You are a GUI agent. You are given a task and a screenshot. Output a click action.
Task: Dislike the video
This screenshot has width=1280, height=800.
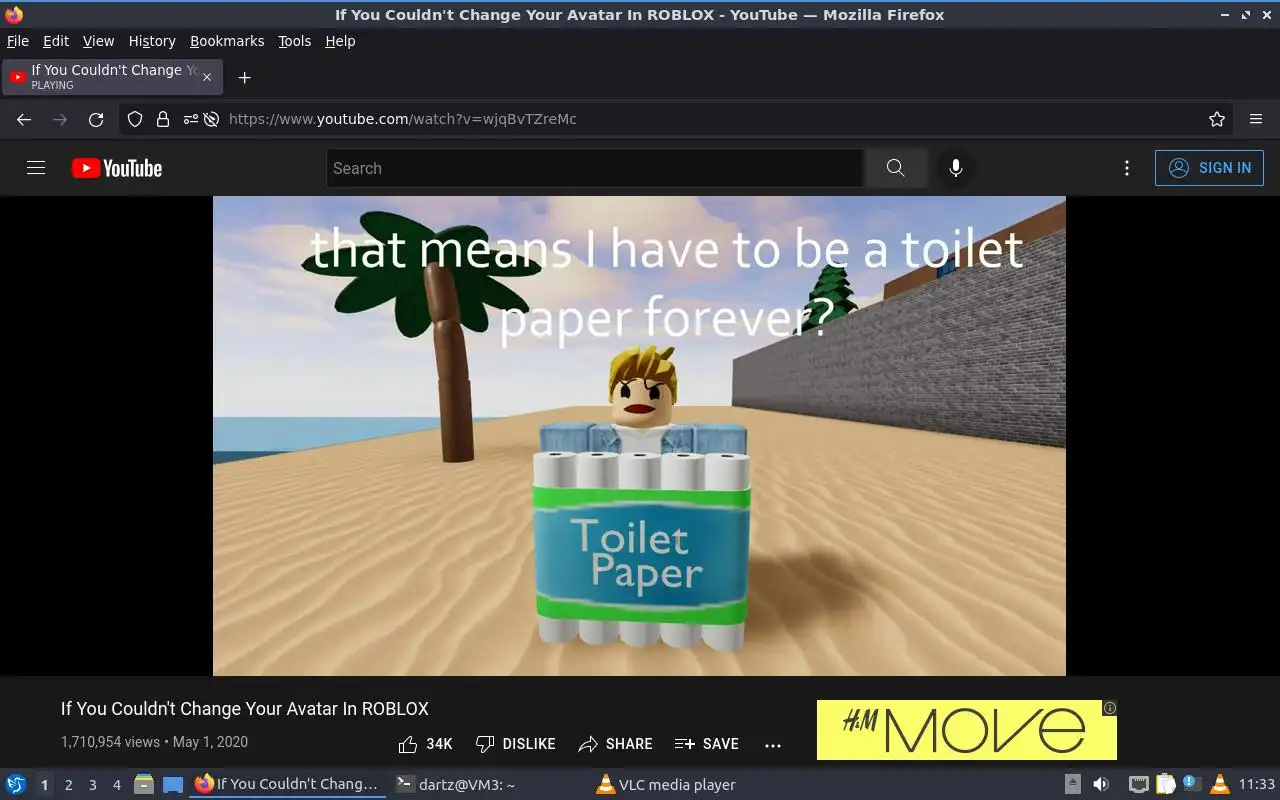(x=515, y=744)
